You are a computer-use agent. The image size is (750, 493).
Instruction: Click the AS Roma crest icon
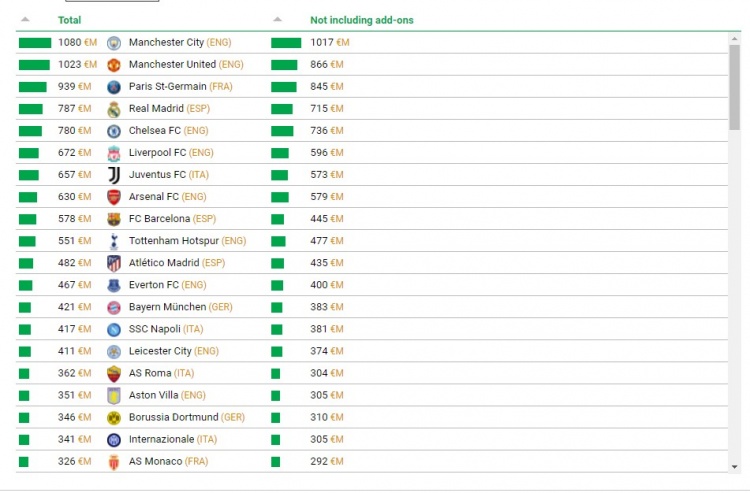tap(114, 374)
